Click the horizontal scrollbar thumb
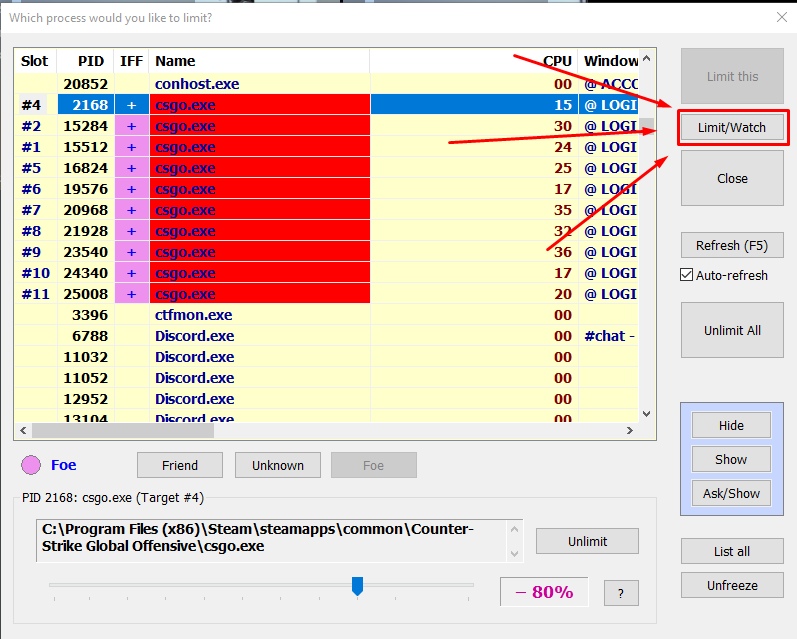Screen dimensions: 797x639 [123, 431]
